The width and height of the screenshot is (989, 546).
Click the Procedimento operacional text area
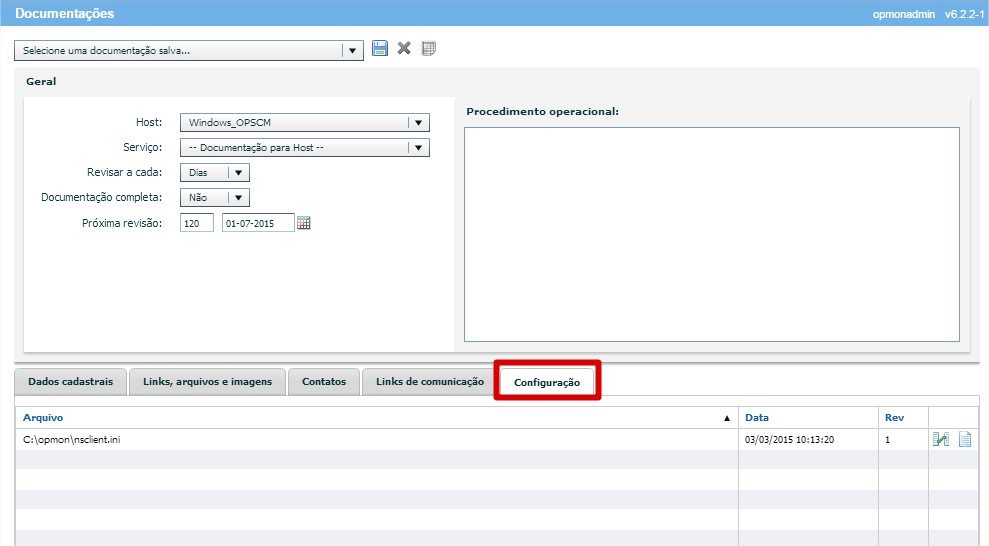[711, 234]
